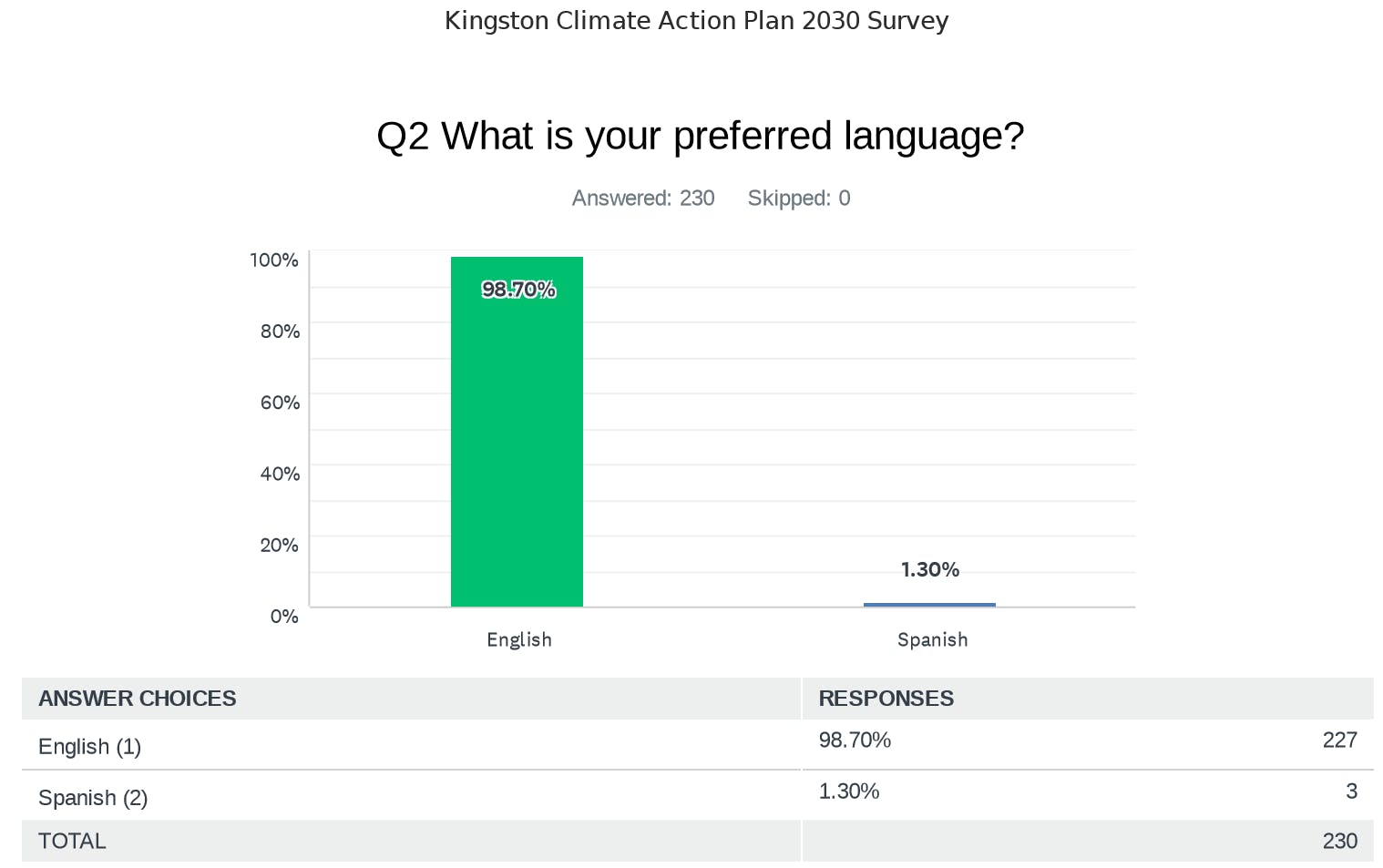Click the Answered: 230 text

click(643, 199)
